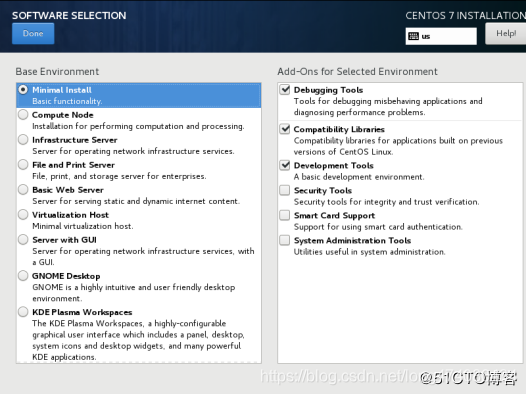
Task: Click 'Support for using smart card authentication.' text
Action: click(x=378, y=227)
